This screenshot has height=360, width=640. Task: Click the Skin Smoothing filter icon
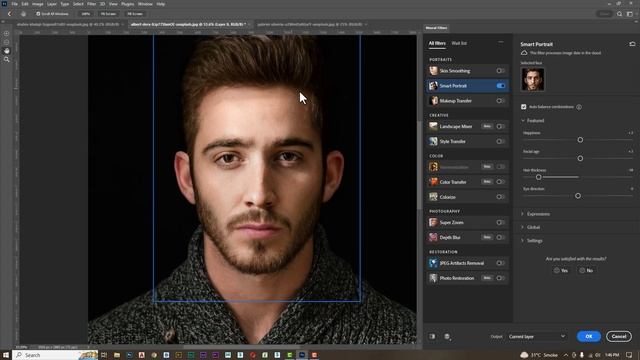pos(433,71)
